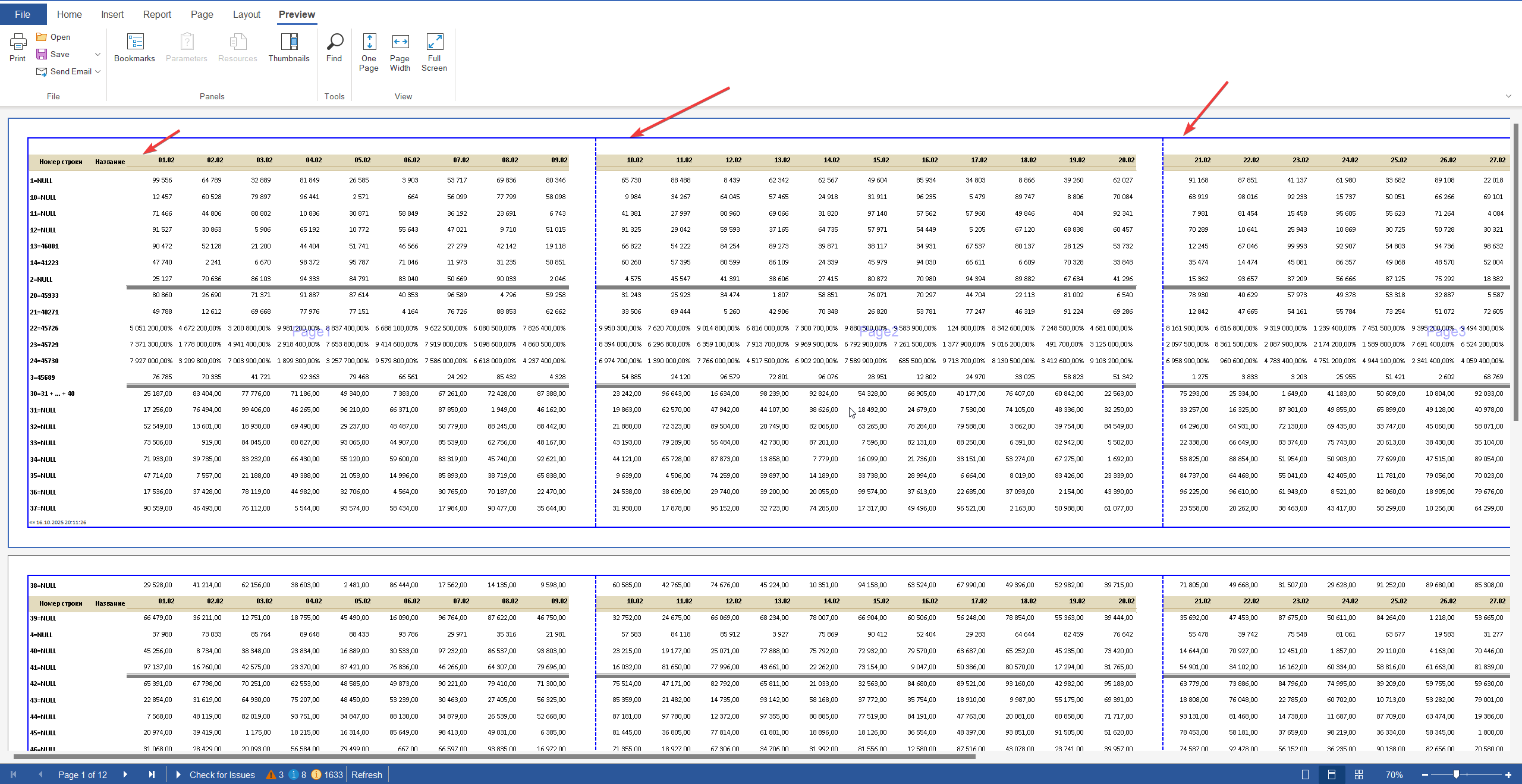Open the File menu
This screenshot has width=1522, height=784.
[x=23, y=14]
